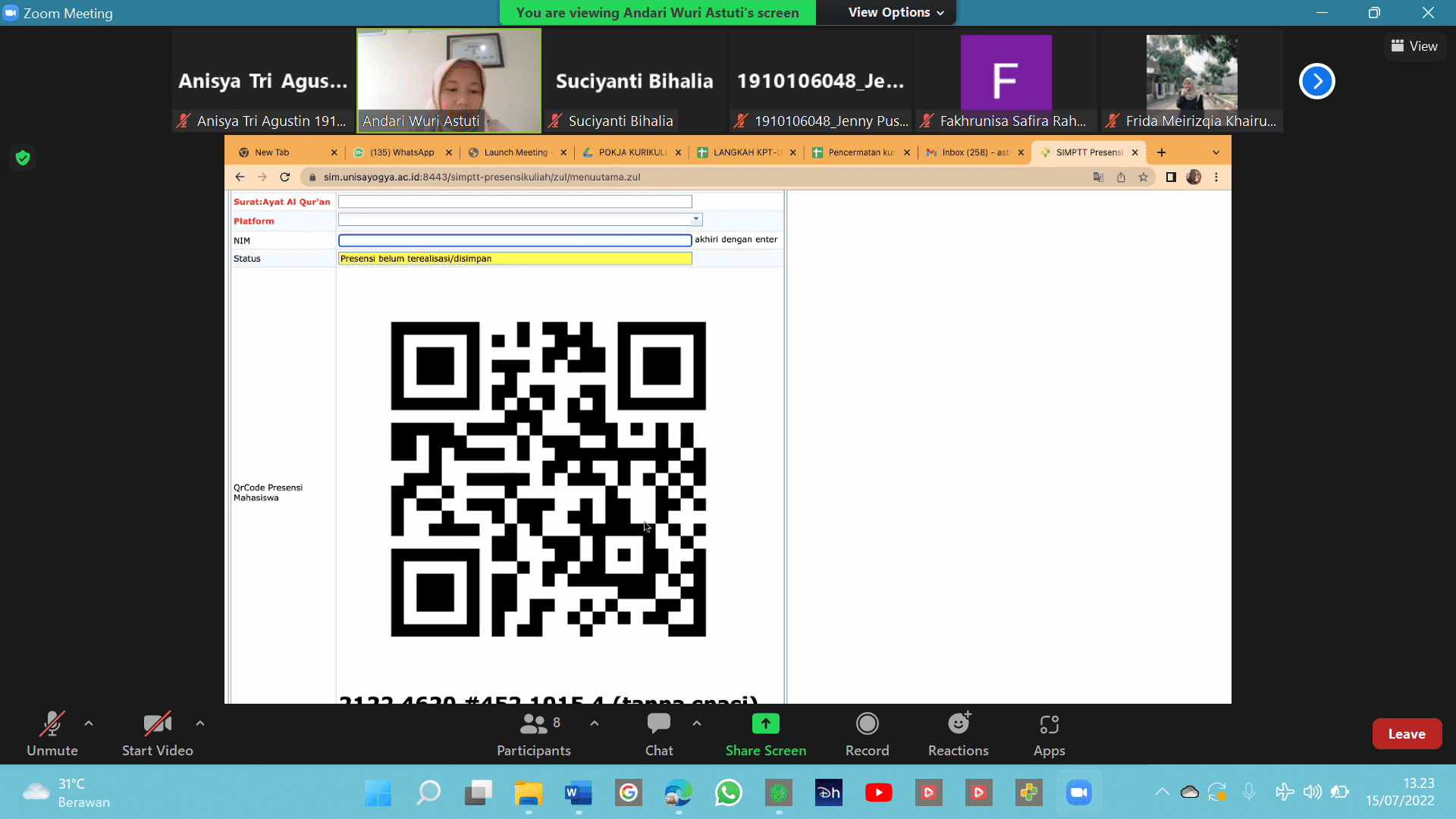
Task: Open clock and date 15/07/2022
Action: click(x=1400, y=792)
